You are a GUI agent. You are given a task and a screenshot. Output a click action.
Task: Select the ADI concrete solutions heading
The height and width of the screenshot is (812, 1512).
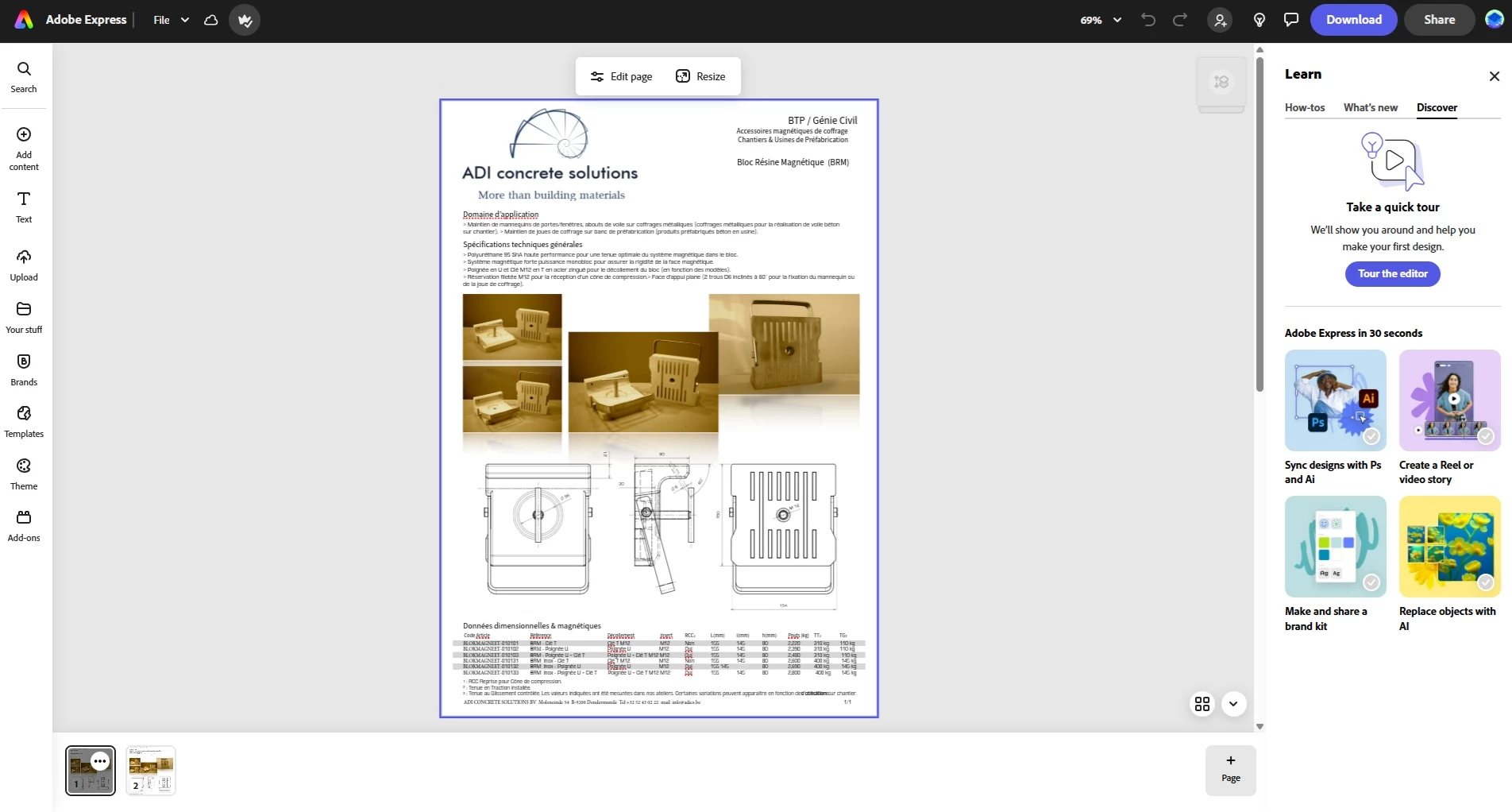tap(550, 173)
